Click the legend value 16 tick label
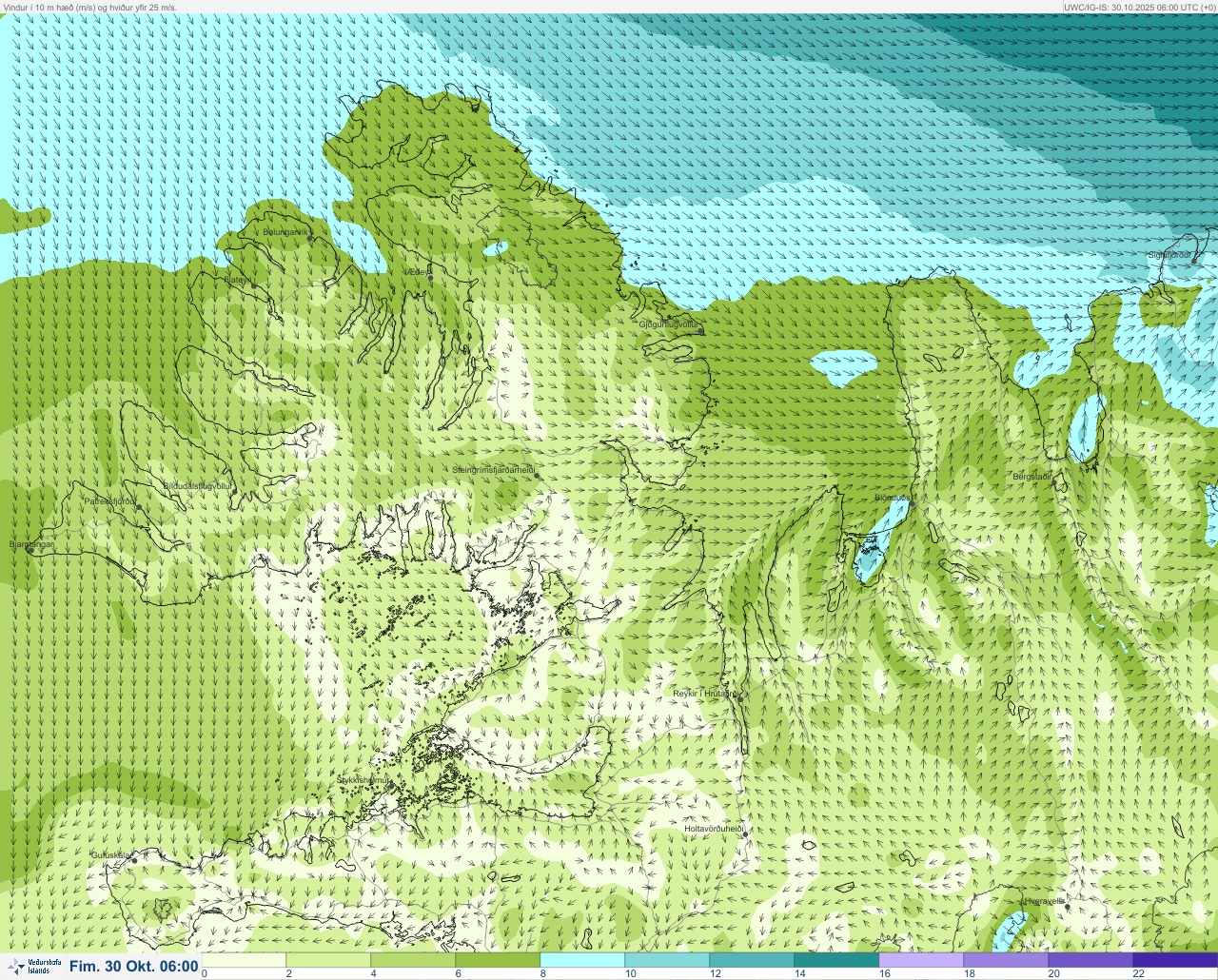 [x=885, y=973]
